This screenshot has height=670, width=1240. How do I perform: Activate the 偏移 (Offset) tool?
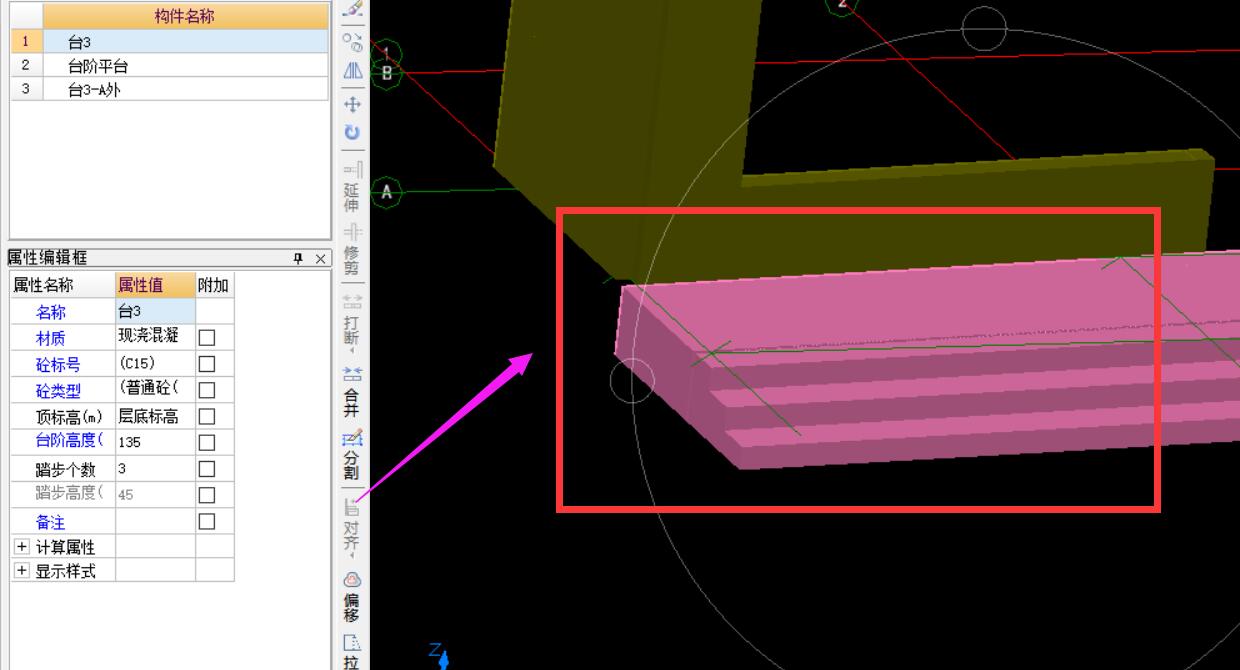coord(352,597)
